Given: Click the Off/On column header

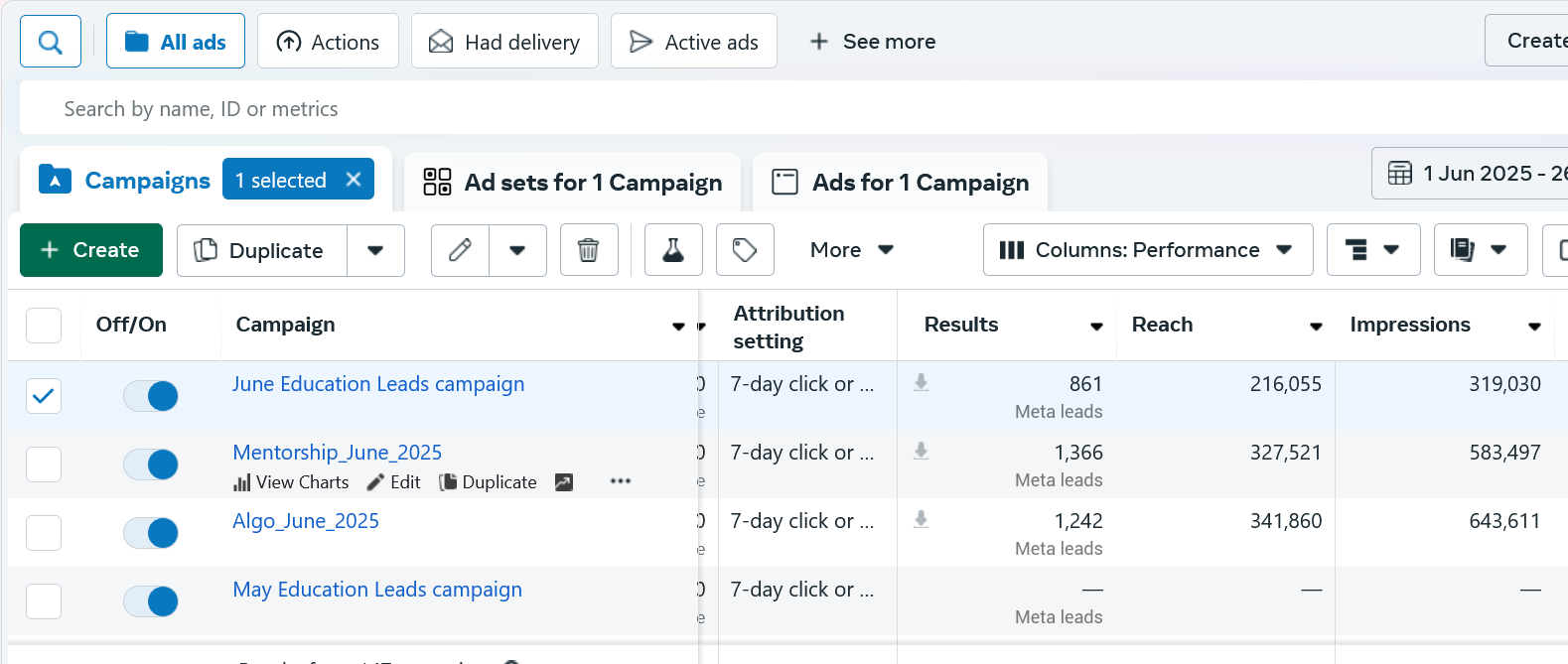Looking at the screenshot, I should pyautogui.click(x=131, y=325).
